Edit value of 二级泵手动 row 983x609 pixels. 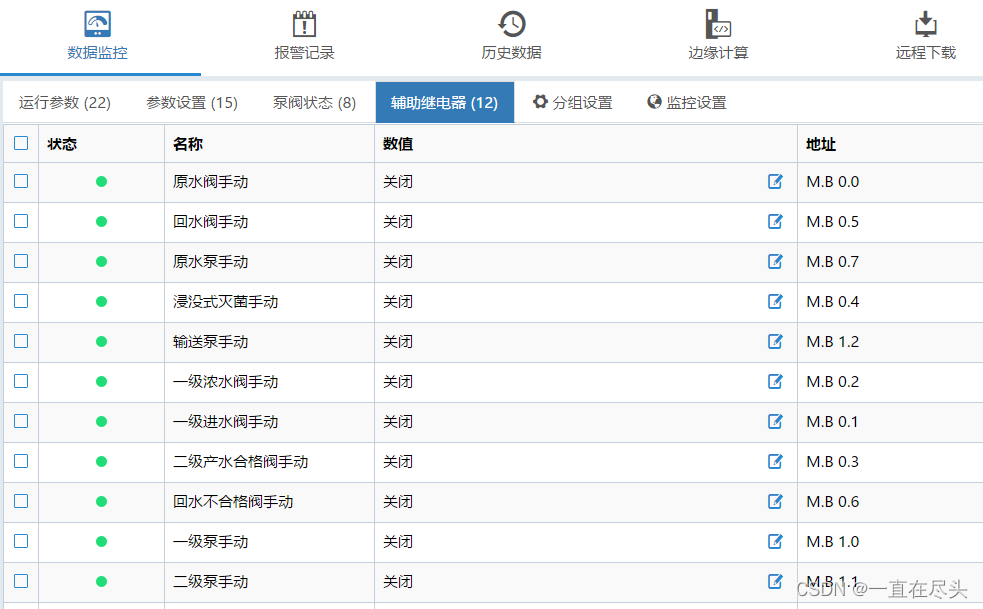775,581
